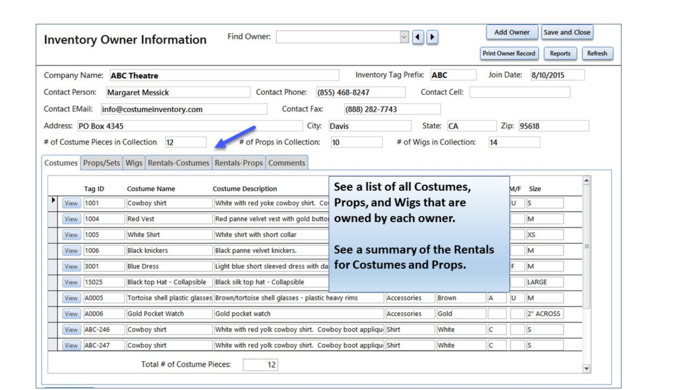View costume with Tag ID 1001

pos(71,203)
